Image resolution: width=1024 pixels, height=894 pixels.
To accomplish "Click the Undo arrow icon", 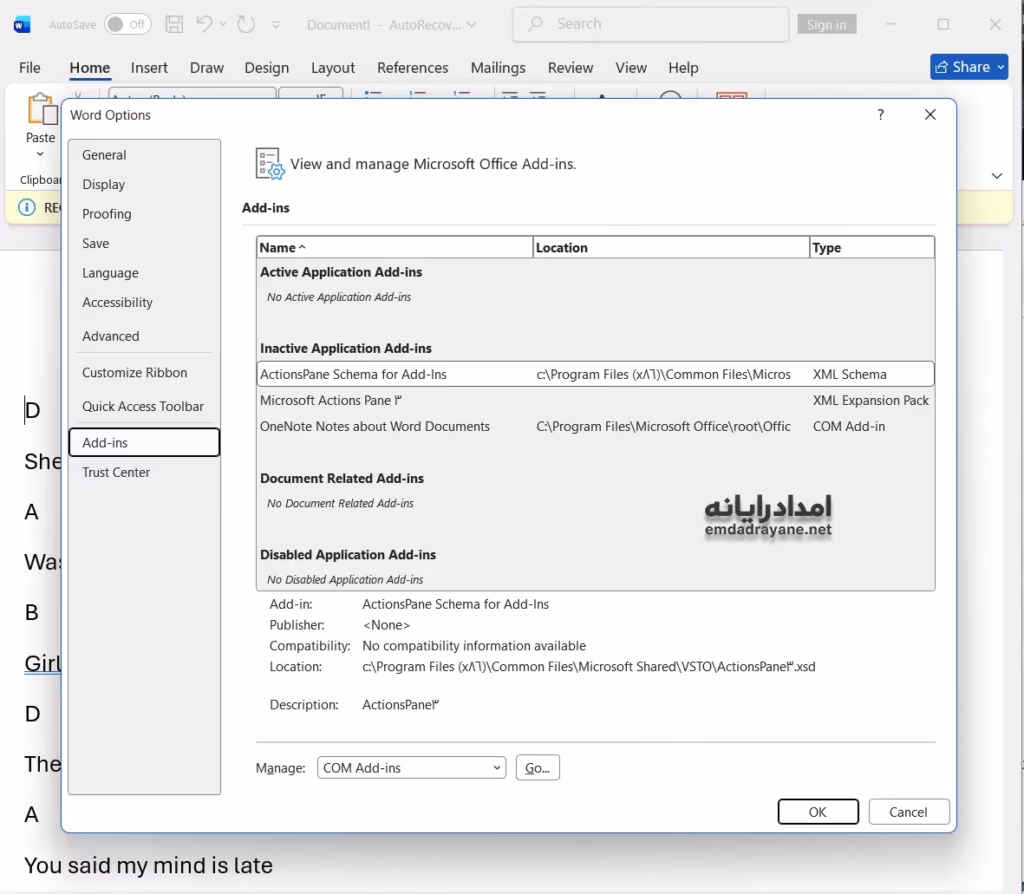I will click(204, 24).
